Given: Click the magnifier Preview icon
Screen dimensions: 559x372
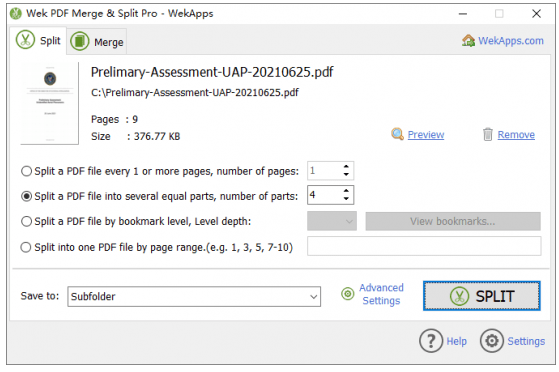Looking at the screenshot, I should (x=397, y=134).
